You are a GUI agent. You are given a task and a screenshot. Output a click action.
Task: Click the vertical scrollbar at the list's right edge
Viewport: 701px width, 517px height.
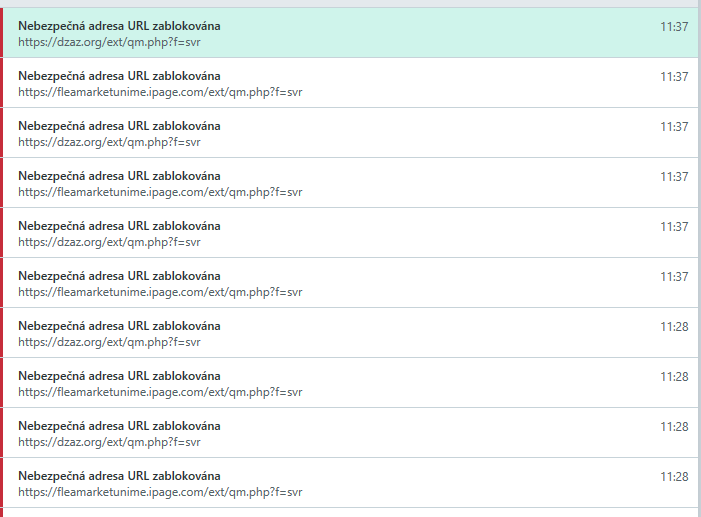[697, 260]
